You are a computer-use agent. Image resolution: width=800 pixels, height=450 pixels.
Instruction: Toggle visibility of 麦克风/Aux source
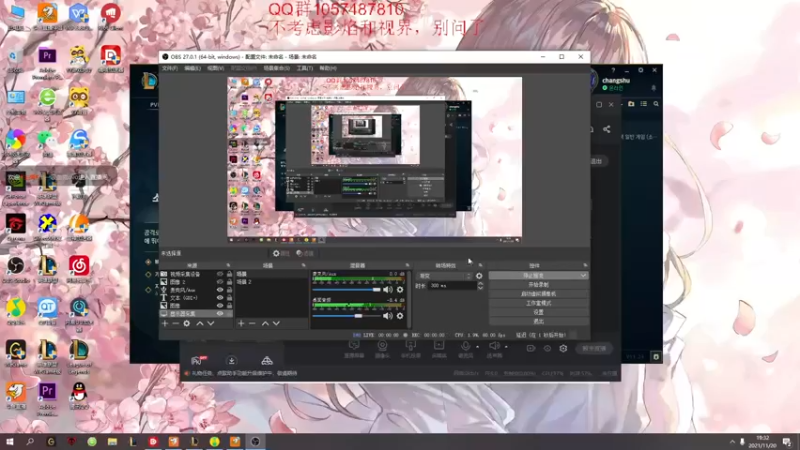(220, 290)
